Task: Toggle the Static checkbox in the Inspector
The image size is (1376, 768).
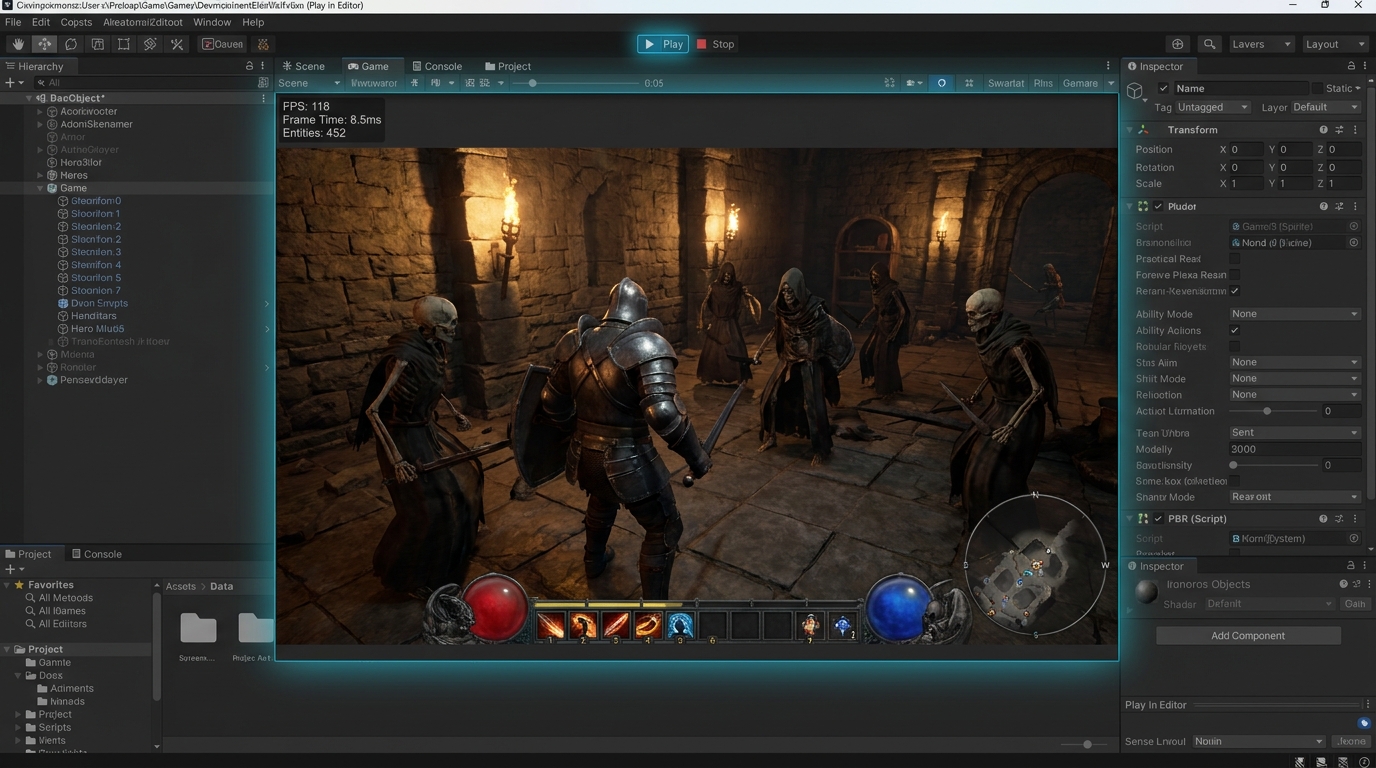Action: pyautogui.click(x=1317, y=88)
